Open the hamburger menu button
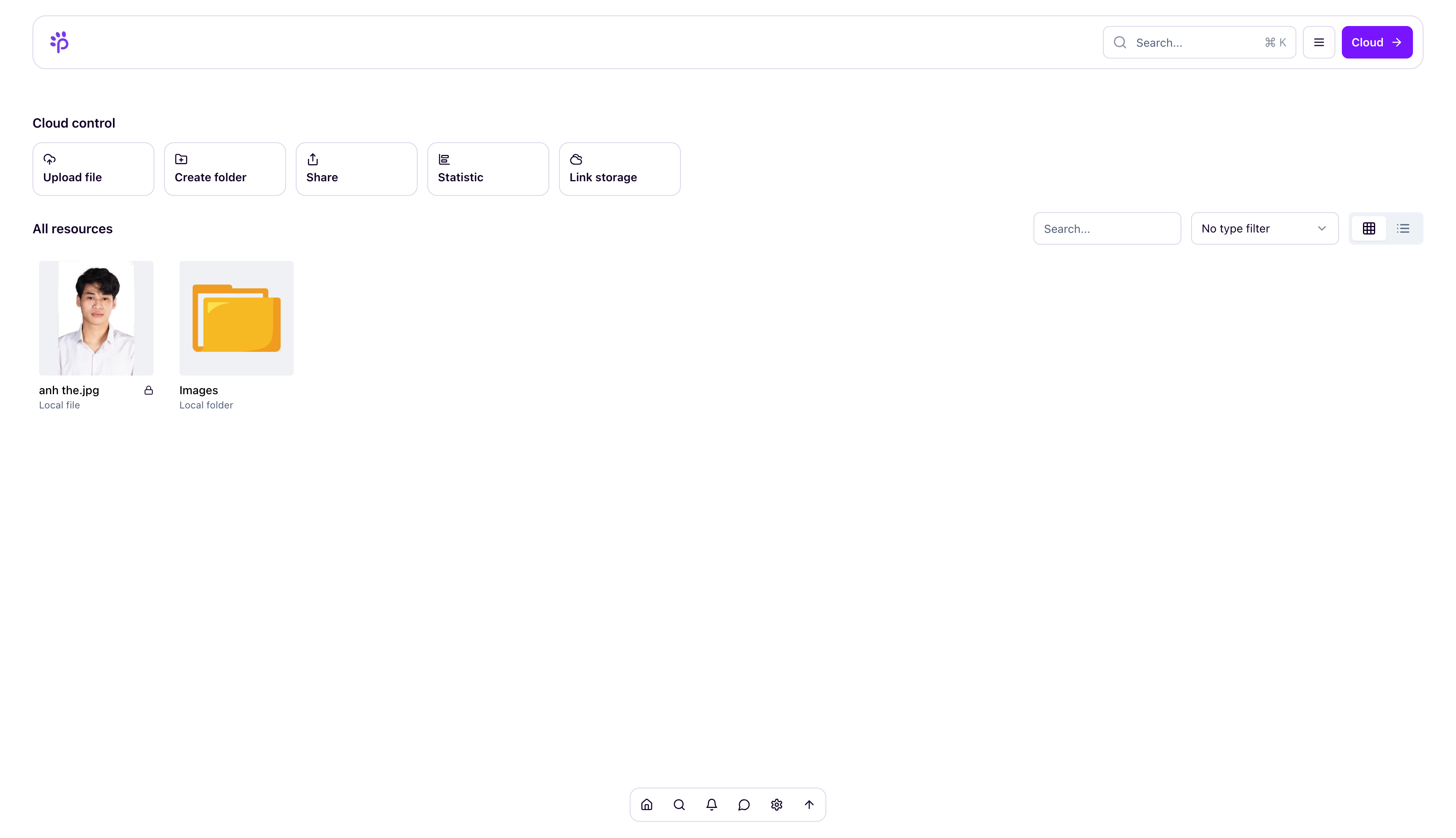Viewport: 1456px width, 838px height. [1319, 42]
